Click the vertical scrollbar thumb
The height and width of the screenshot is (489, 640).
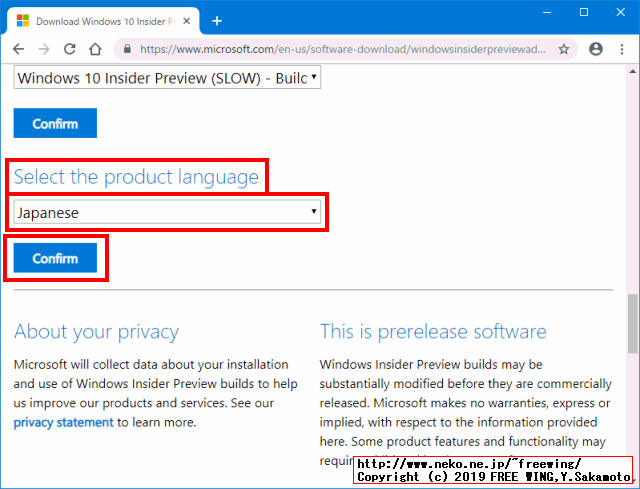[x=633, y=323]
